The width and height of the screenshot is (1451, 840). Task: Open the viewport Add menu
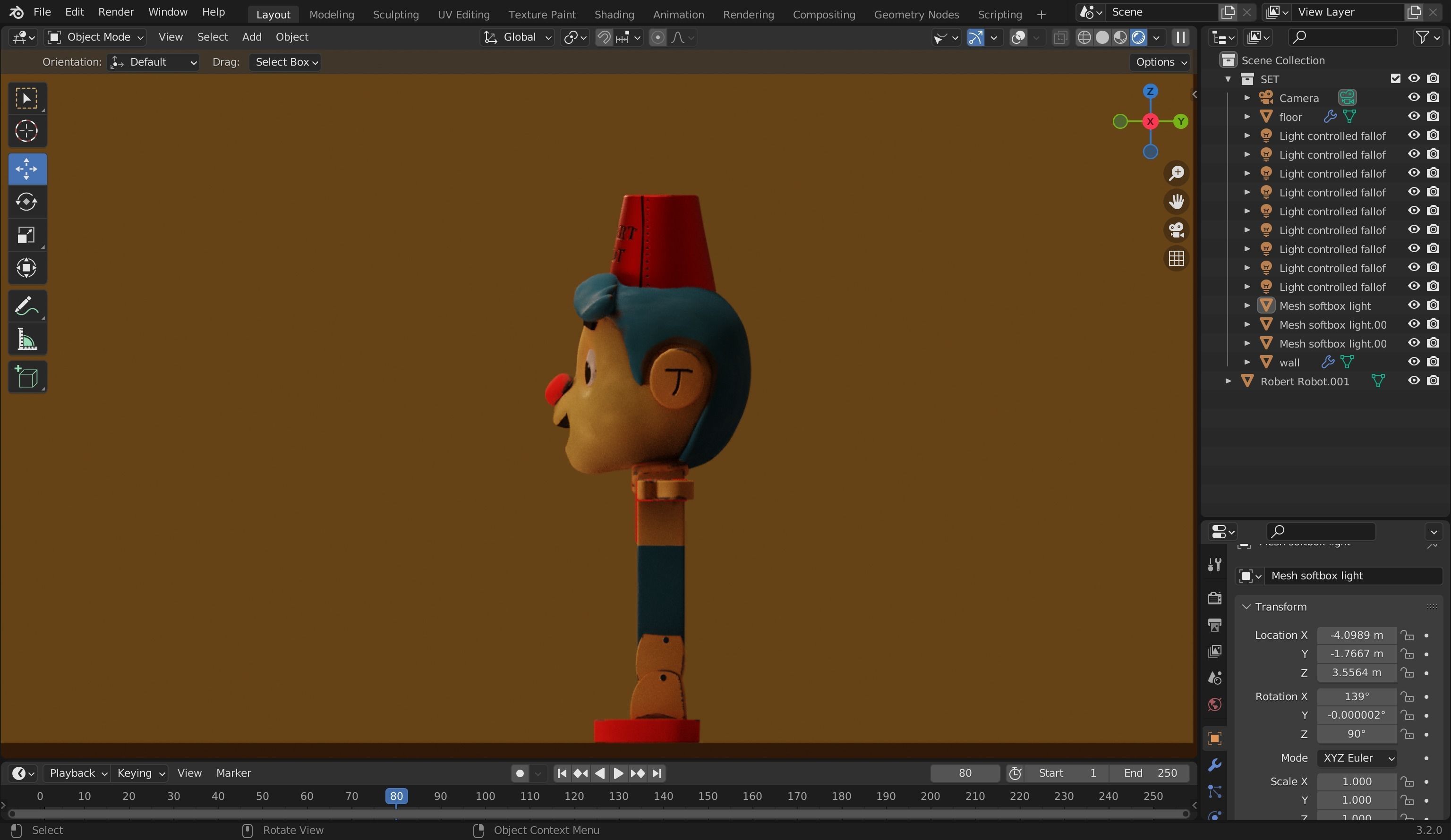tap(252, 37)
